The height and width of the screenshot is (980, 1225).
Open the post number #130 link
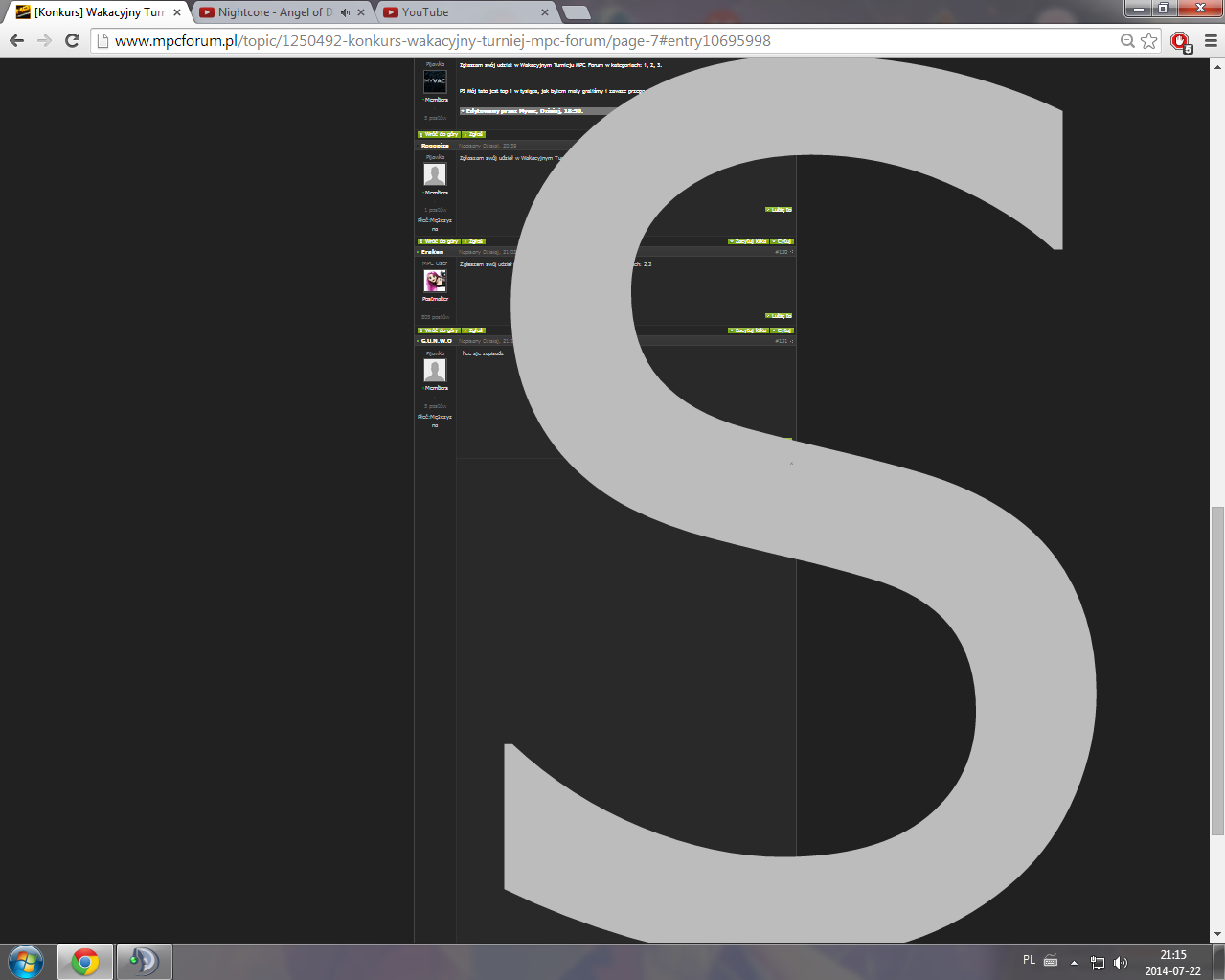tap(781, 252)
